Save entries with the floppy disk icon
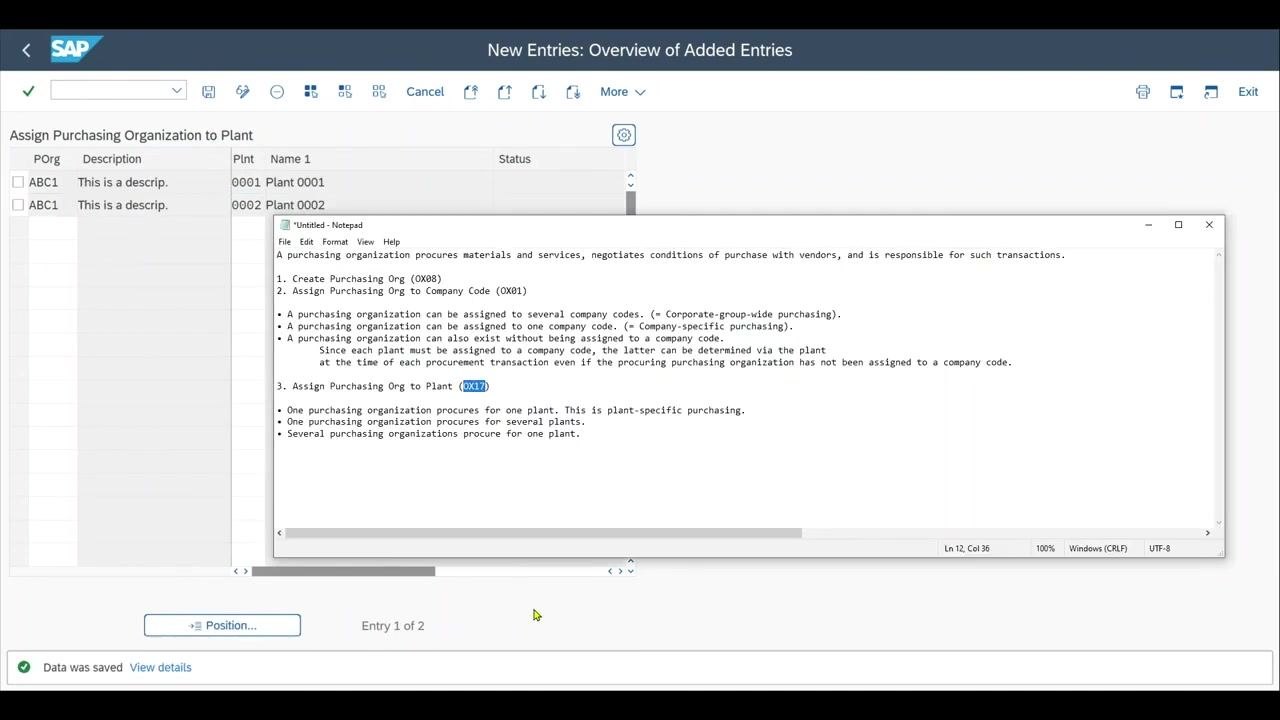The image size is (1280, 720). pyautogui.click(x=208, y=92)
